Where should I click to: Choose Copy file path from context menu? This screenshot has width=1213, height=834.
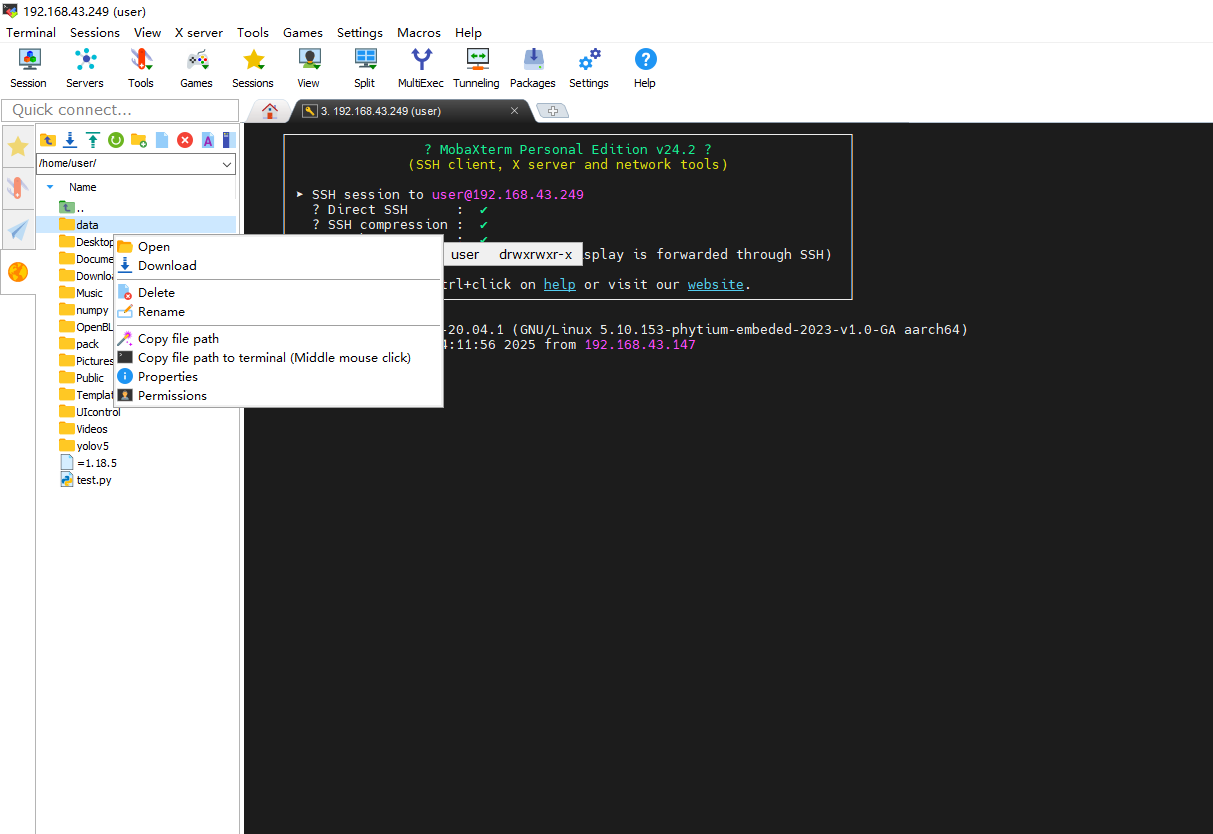click(x=278, y=339)
